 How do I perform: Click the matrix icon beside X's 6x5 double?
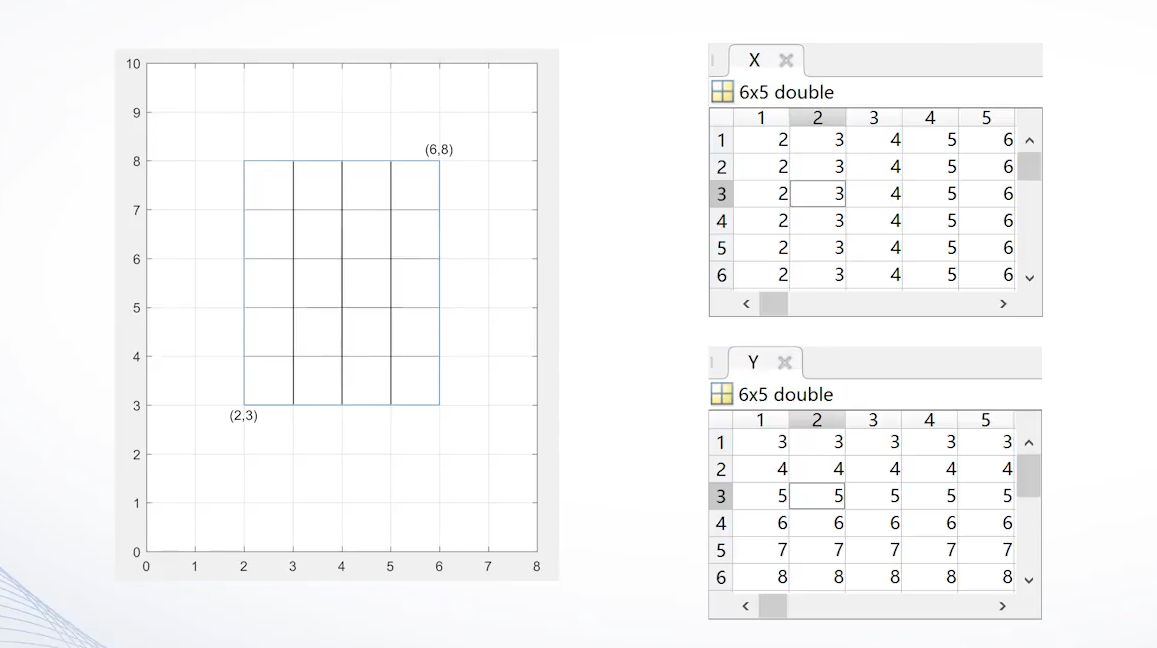click(722, 92)
